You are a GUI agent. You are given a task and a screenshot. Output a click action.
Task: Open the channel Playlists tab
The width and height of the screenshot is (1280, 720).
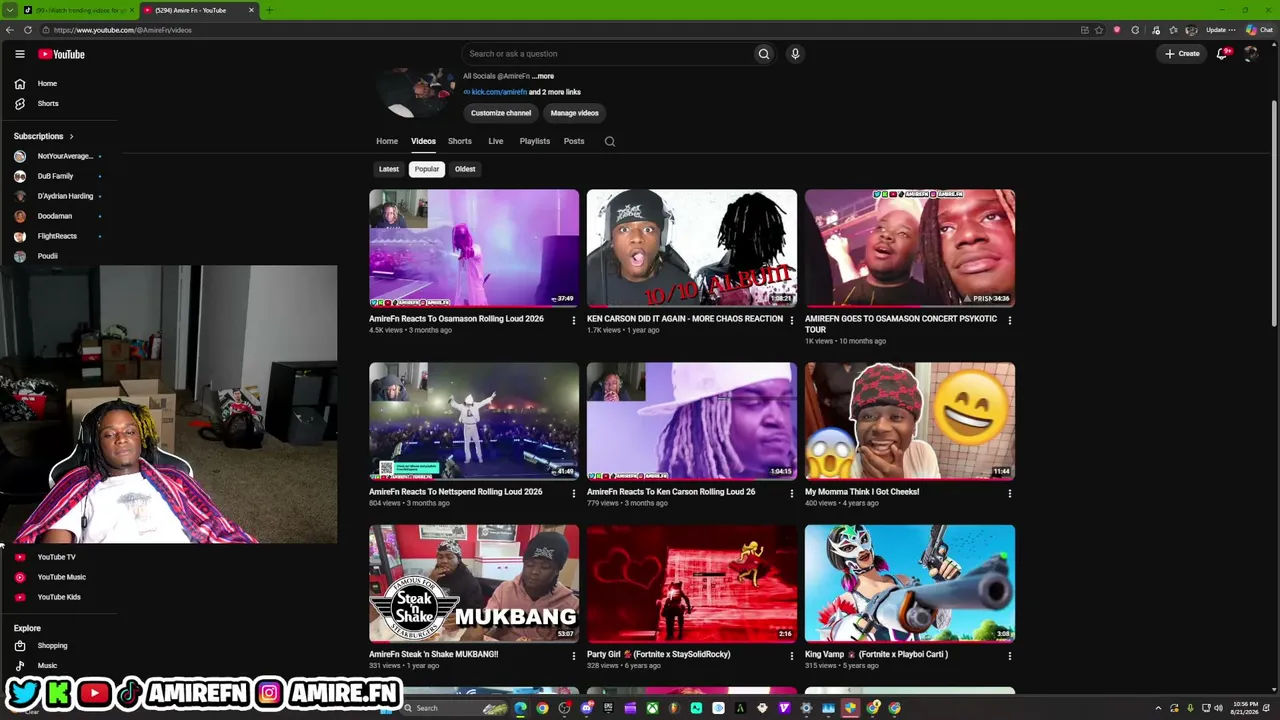(535, 141)
